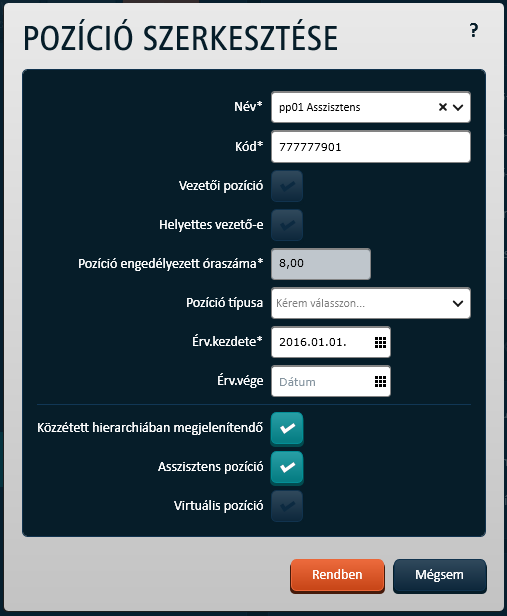Image resolution: width=507 pixels, height=616 pixels.
Task: Expand the Név dropdown arrow
Action: pos(458,107)
